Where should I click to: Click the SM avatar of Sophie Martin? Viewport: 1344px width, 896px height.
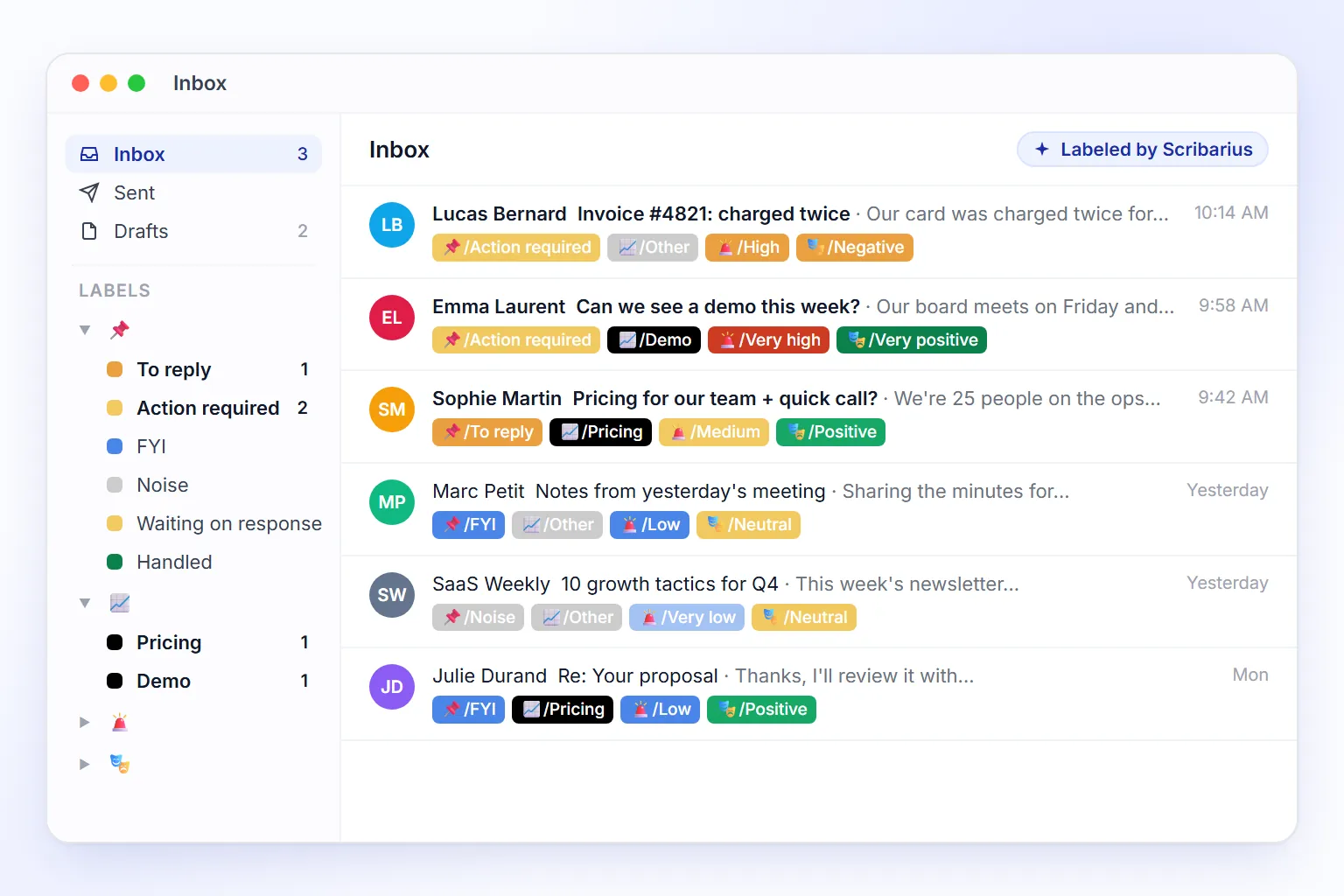[392, 409]
